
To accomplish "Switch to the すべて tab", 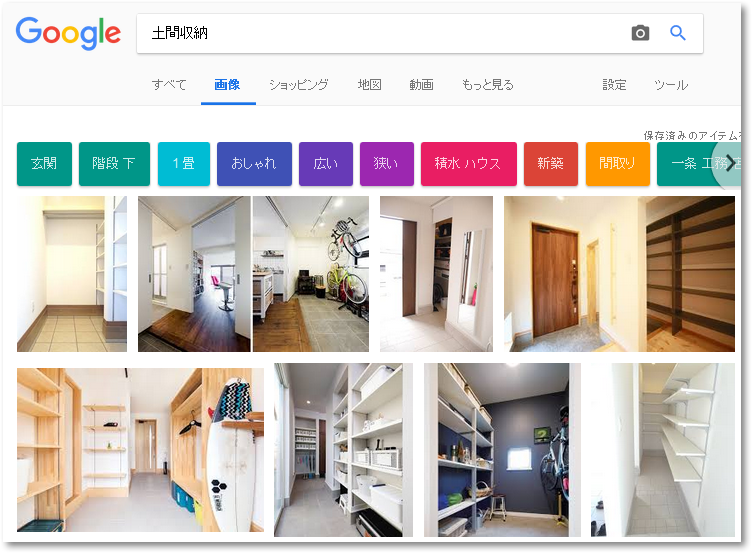I will tap(169, 85).
